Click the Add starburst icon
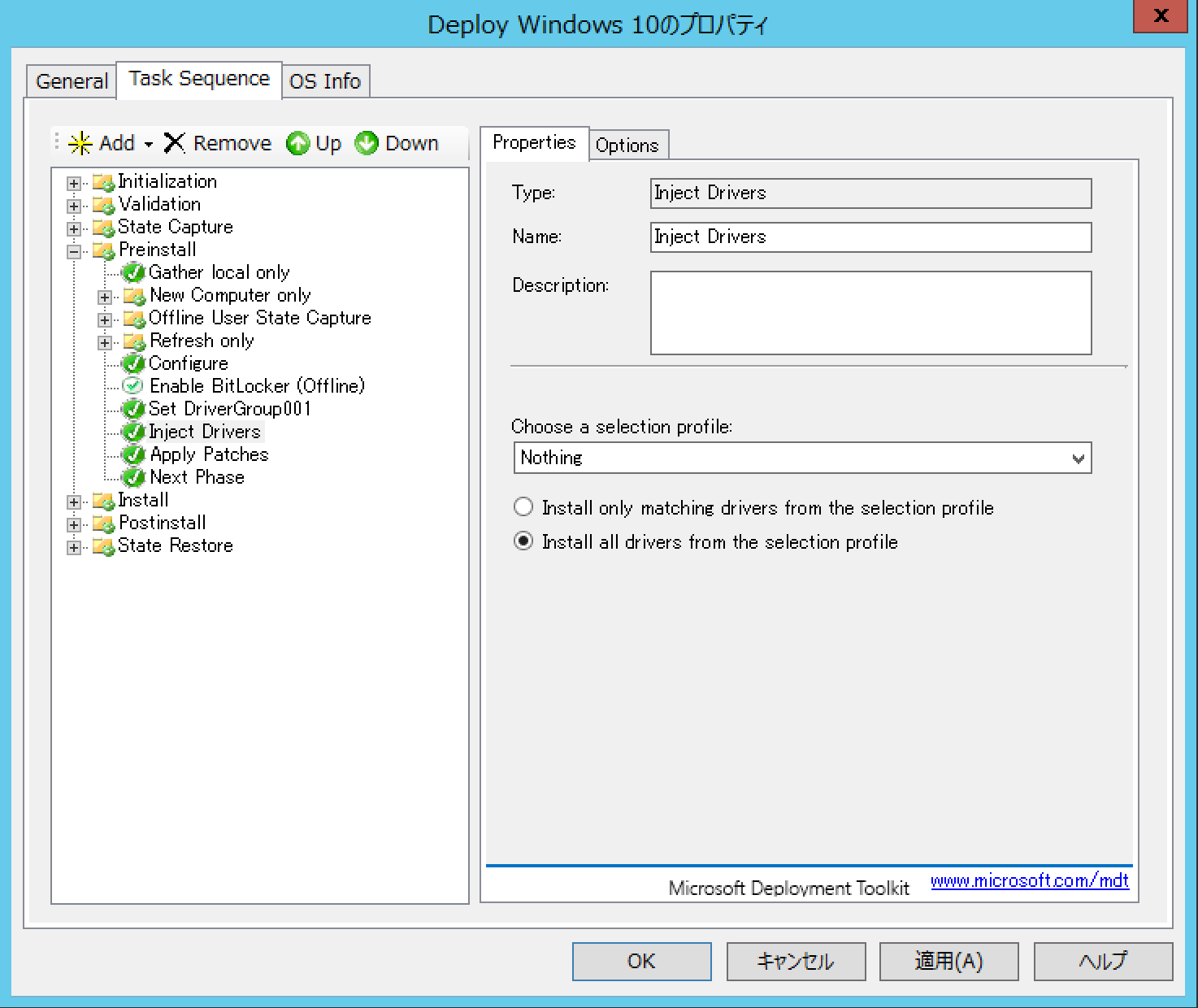This screenshot has width=1198, height=1008. tap(80, 144)
